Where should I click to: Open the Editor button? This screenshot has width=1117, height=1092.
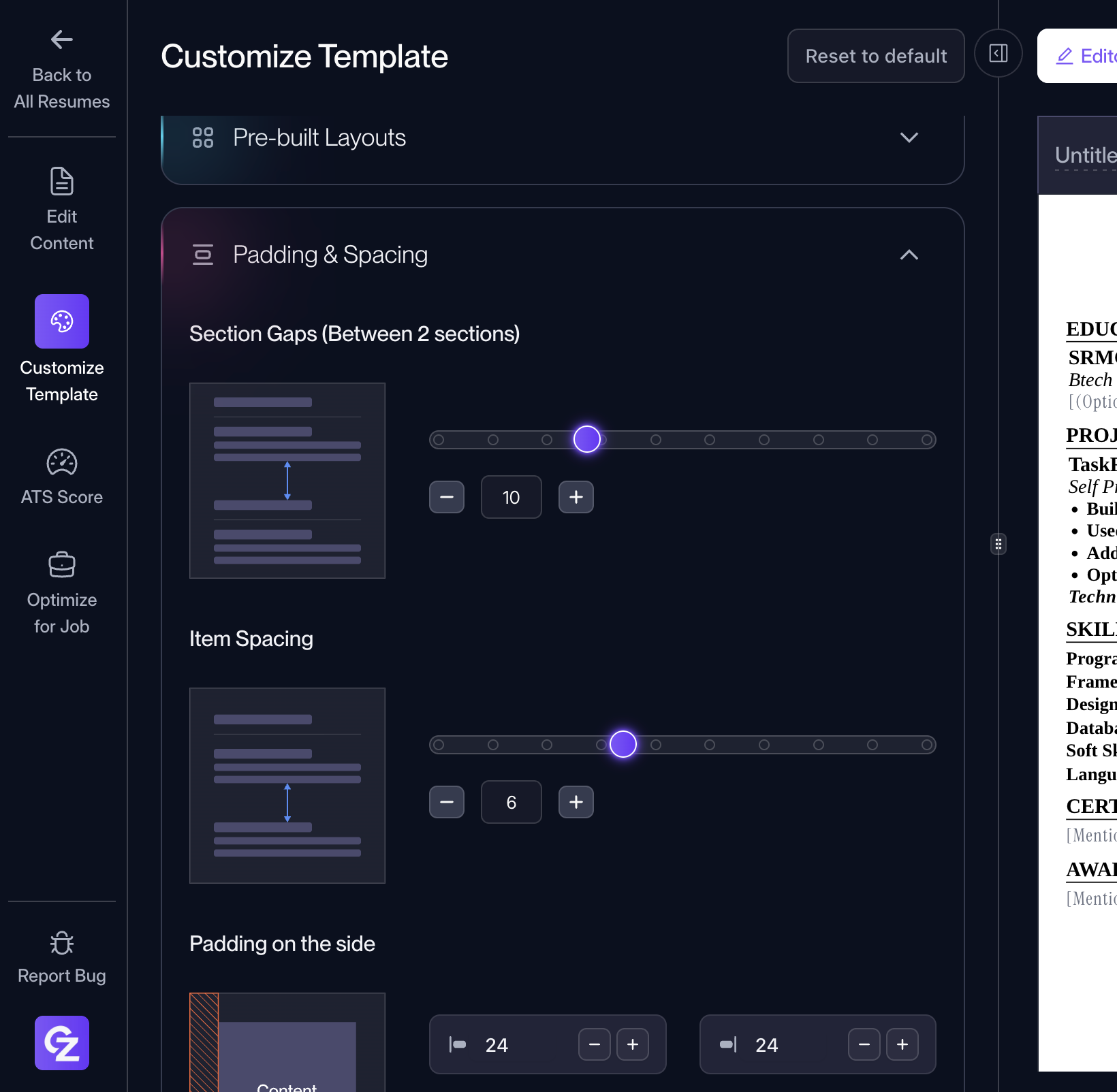pos(1077,56)
